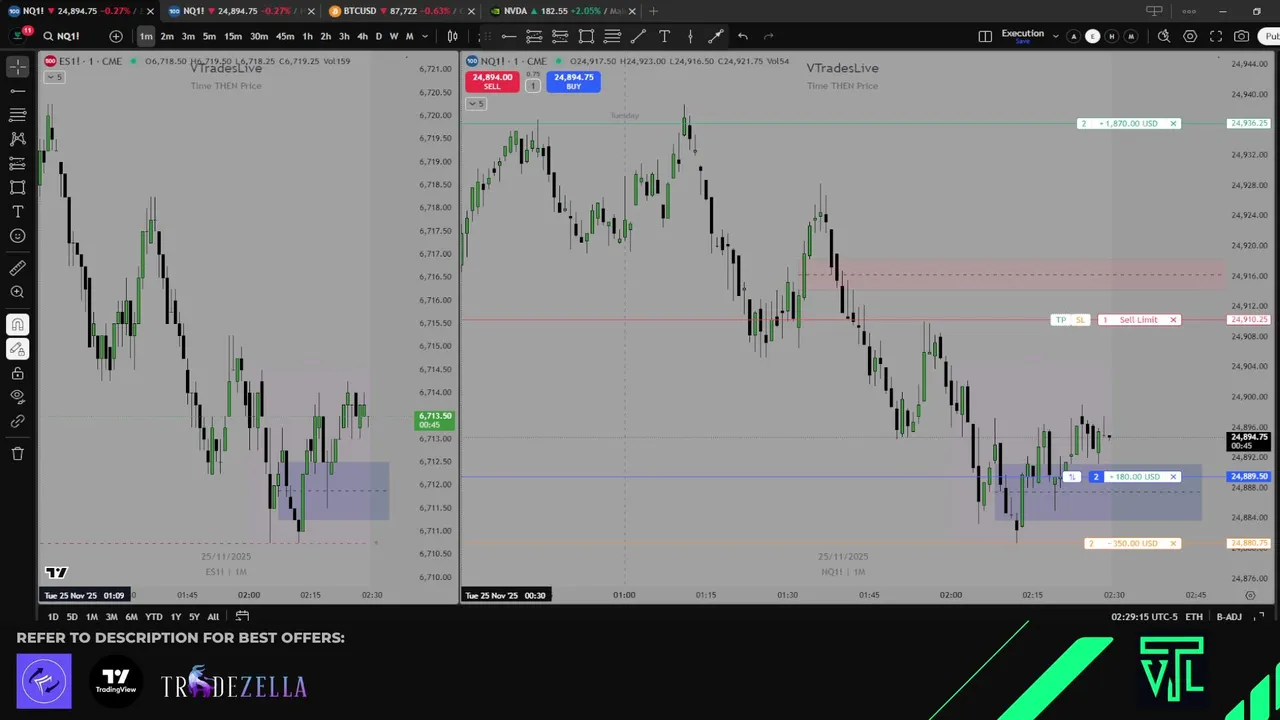Open the layout setup grid icon
Viewport: 1280px width, 720px height.
click(x=985, y=36)
